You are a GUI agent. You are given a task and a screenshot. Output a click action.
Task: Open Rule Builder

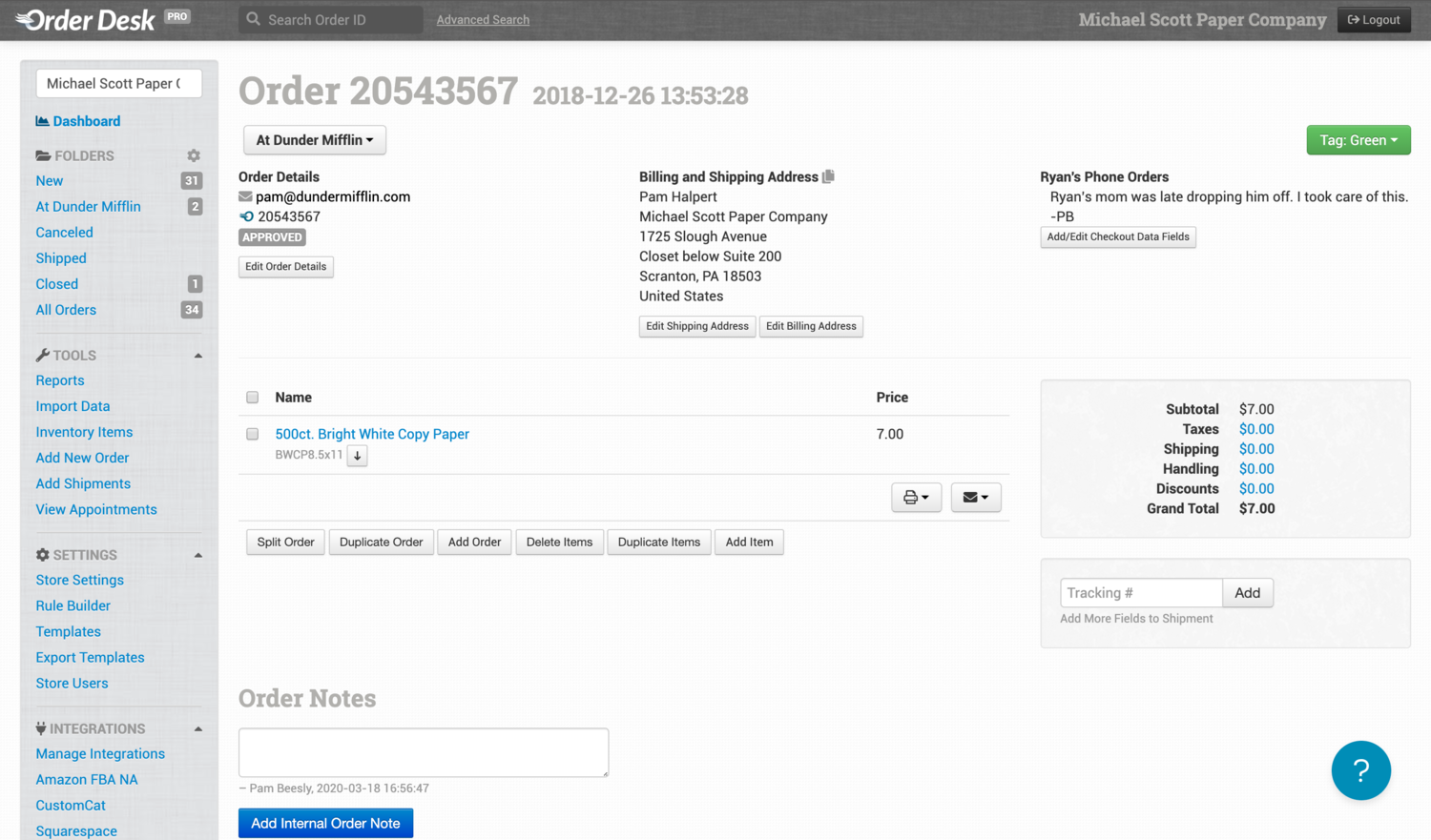73,605
